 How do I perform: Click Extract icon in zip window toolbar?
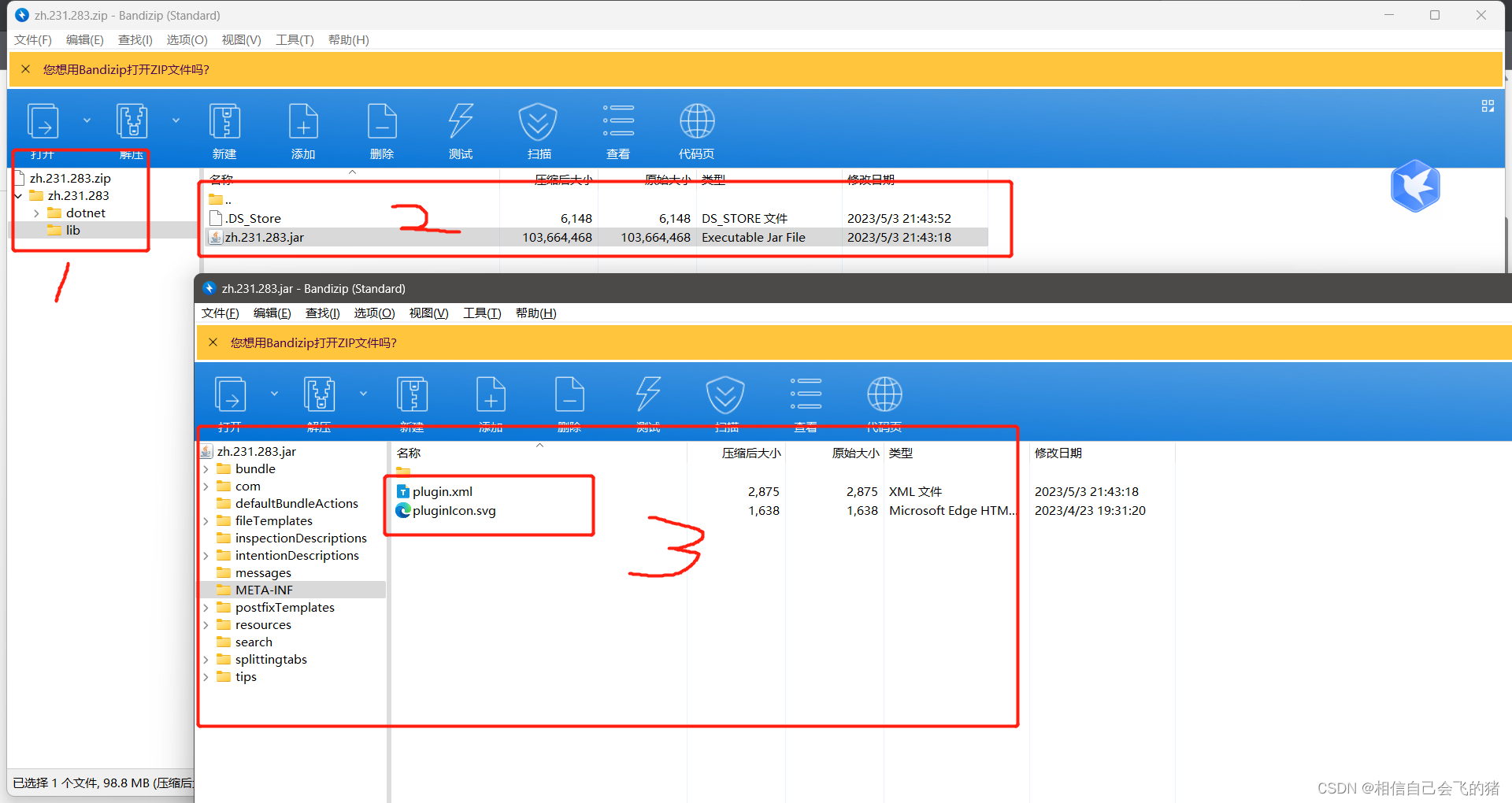132,122
